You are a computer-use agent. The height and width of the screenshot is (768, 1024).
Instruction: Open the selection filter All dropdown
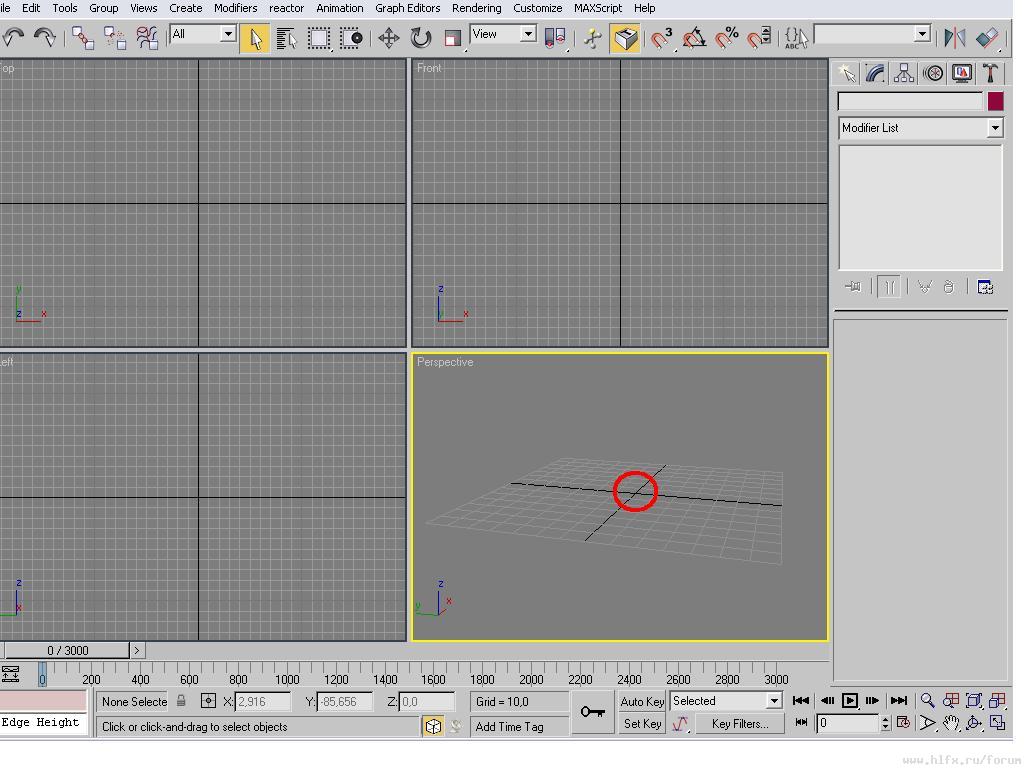[x=203, y=35]
